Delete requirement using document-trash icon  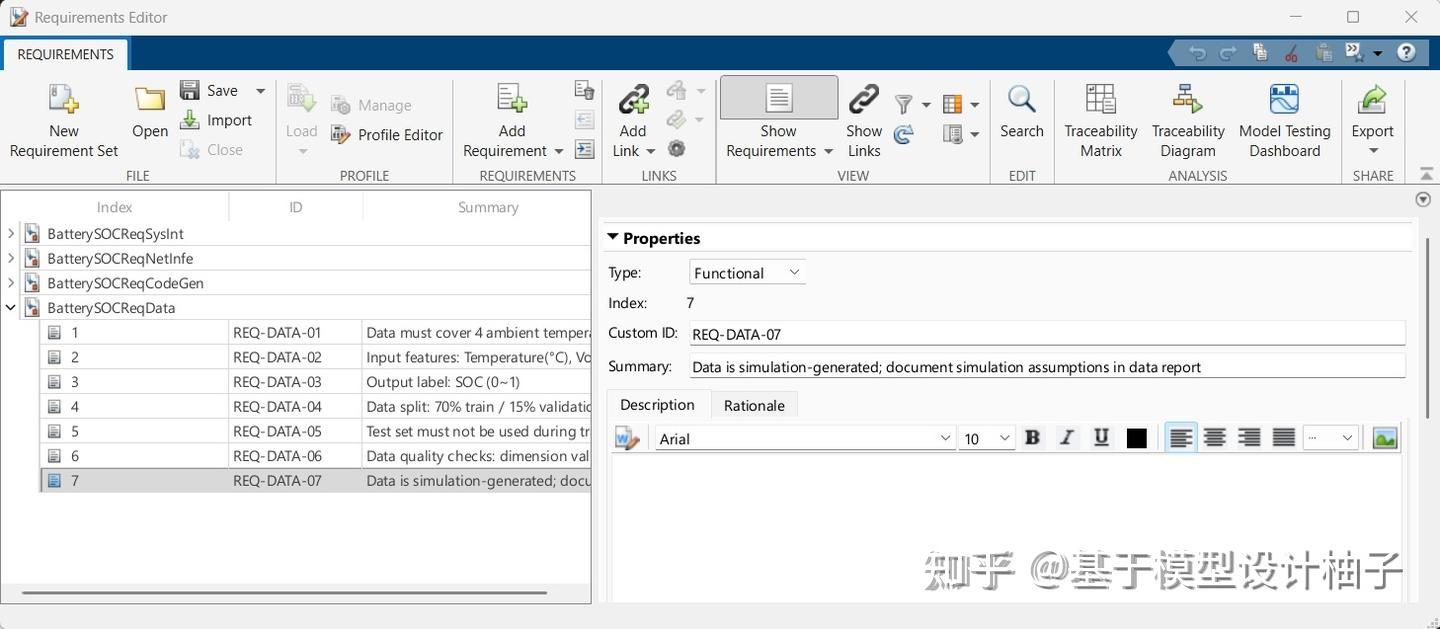coord(585,90)
